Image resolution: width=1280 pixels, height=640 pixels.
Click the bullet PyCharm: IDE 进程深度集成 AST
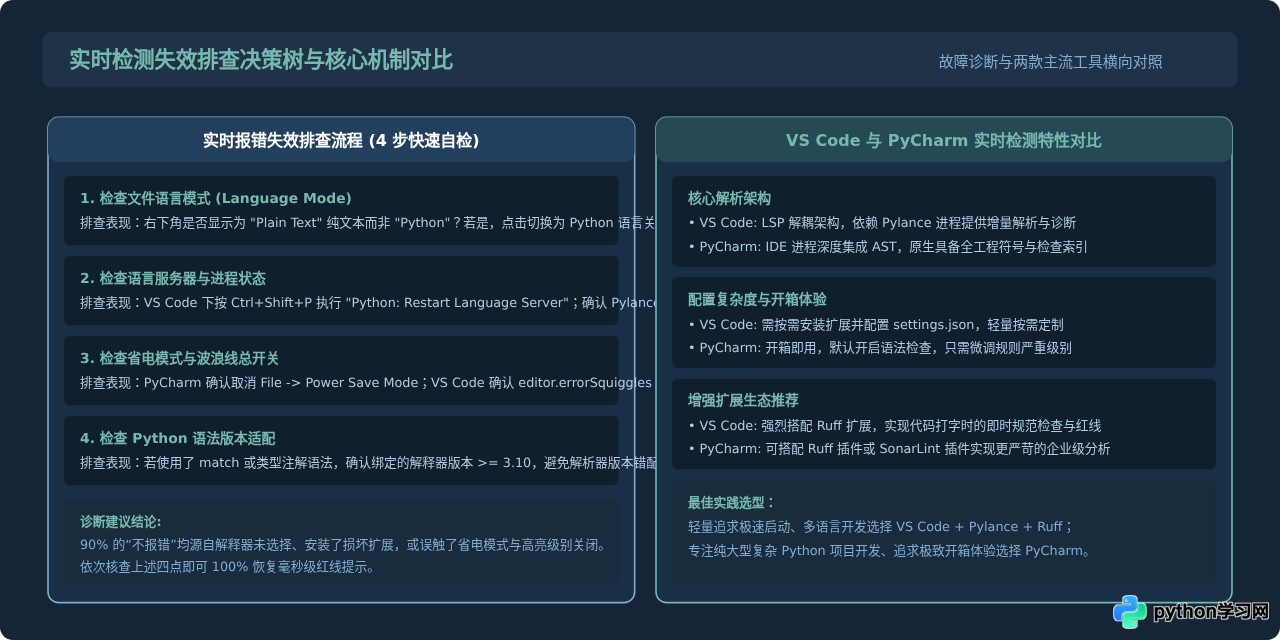point(888,245)
